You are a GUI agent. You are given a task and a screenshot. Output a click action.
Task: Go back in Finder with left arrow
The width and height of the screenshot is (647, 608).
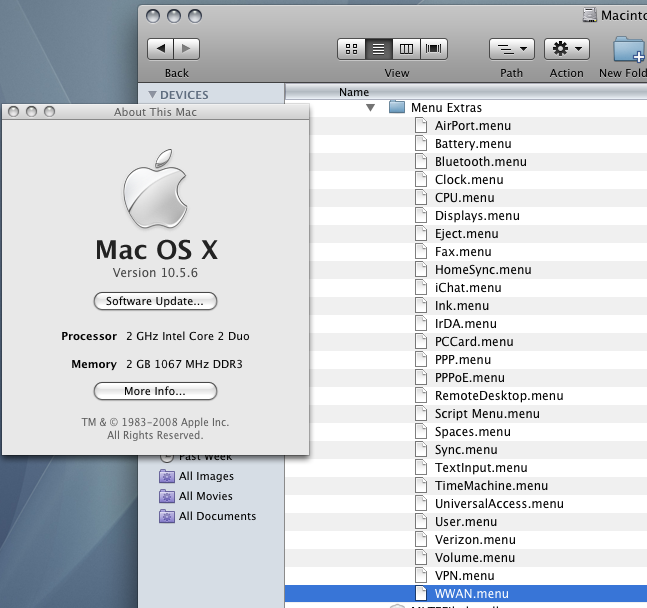click(x=161, y=49)
